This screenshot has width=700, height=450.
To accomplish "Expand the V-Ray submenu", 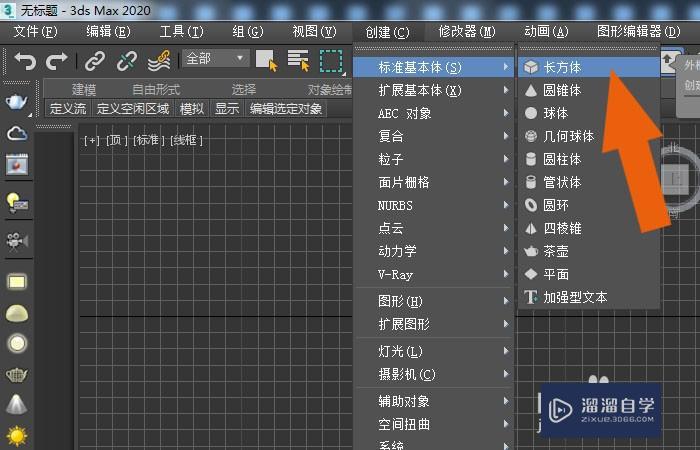I will pos(433,274).
